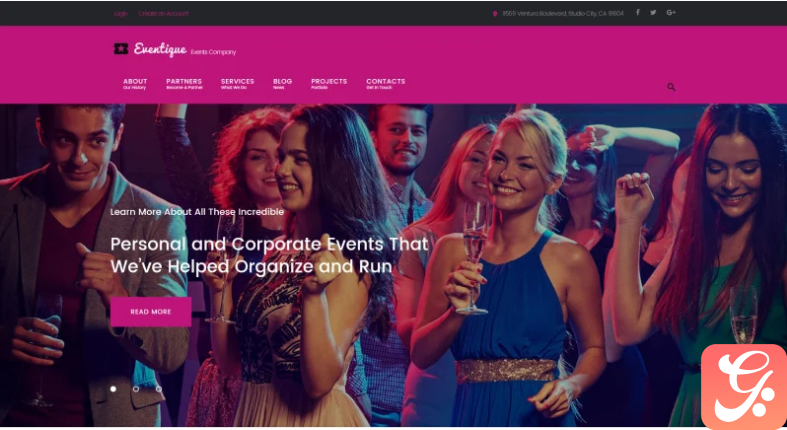Click the Login link
Image resolution: width=787 pixels, height=430 pixels.
(x=120, y=14)
